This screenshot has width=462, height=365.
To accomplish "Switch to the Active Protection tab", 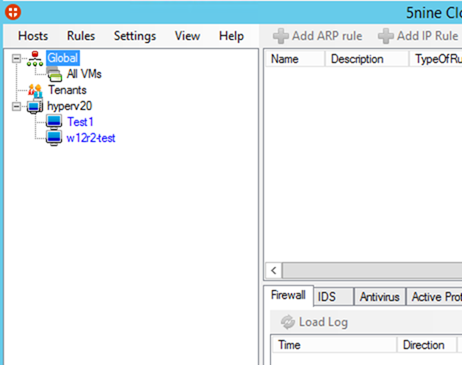I will (x=434, y=297).
